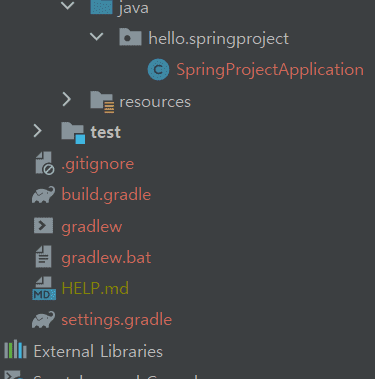Expand the test folder chevron

pyautogui.click(x=38, y=131)
